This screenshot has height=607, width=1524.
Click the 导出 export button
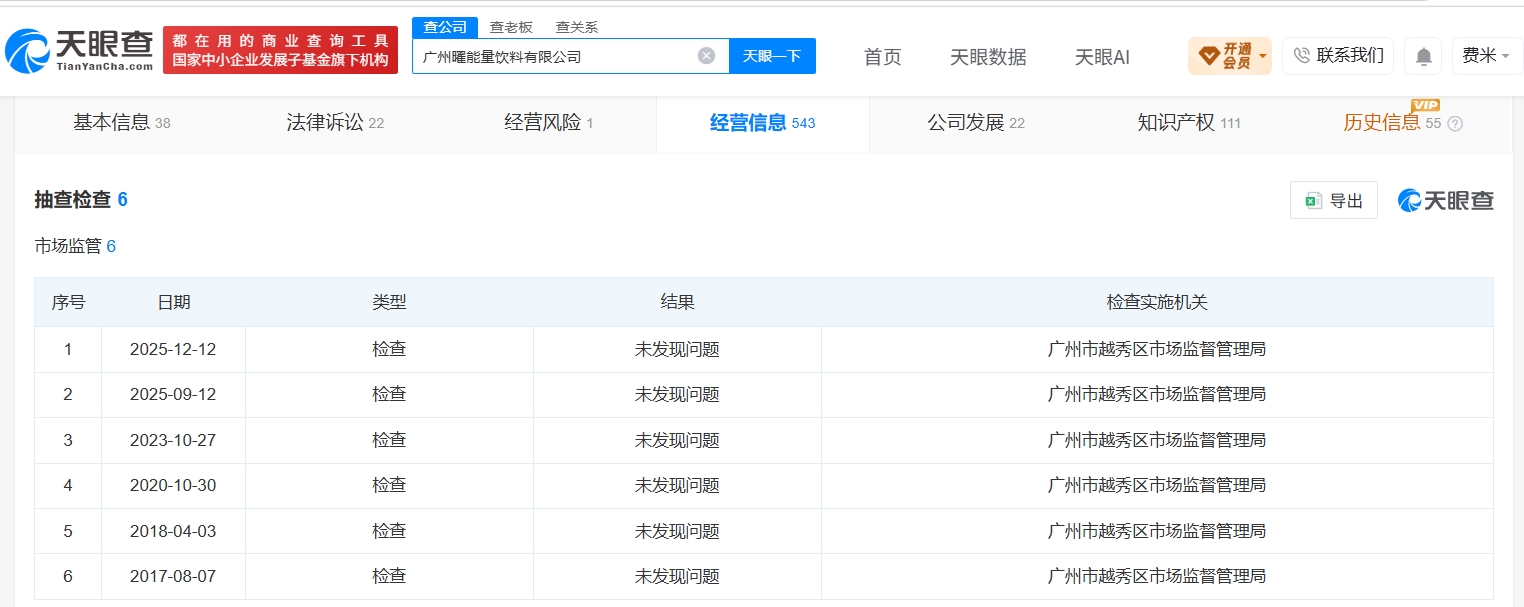click(x=1334, y=201)
